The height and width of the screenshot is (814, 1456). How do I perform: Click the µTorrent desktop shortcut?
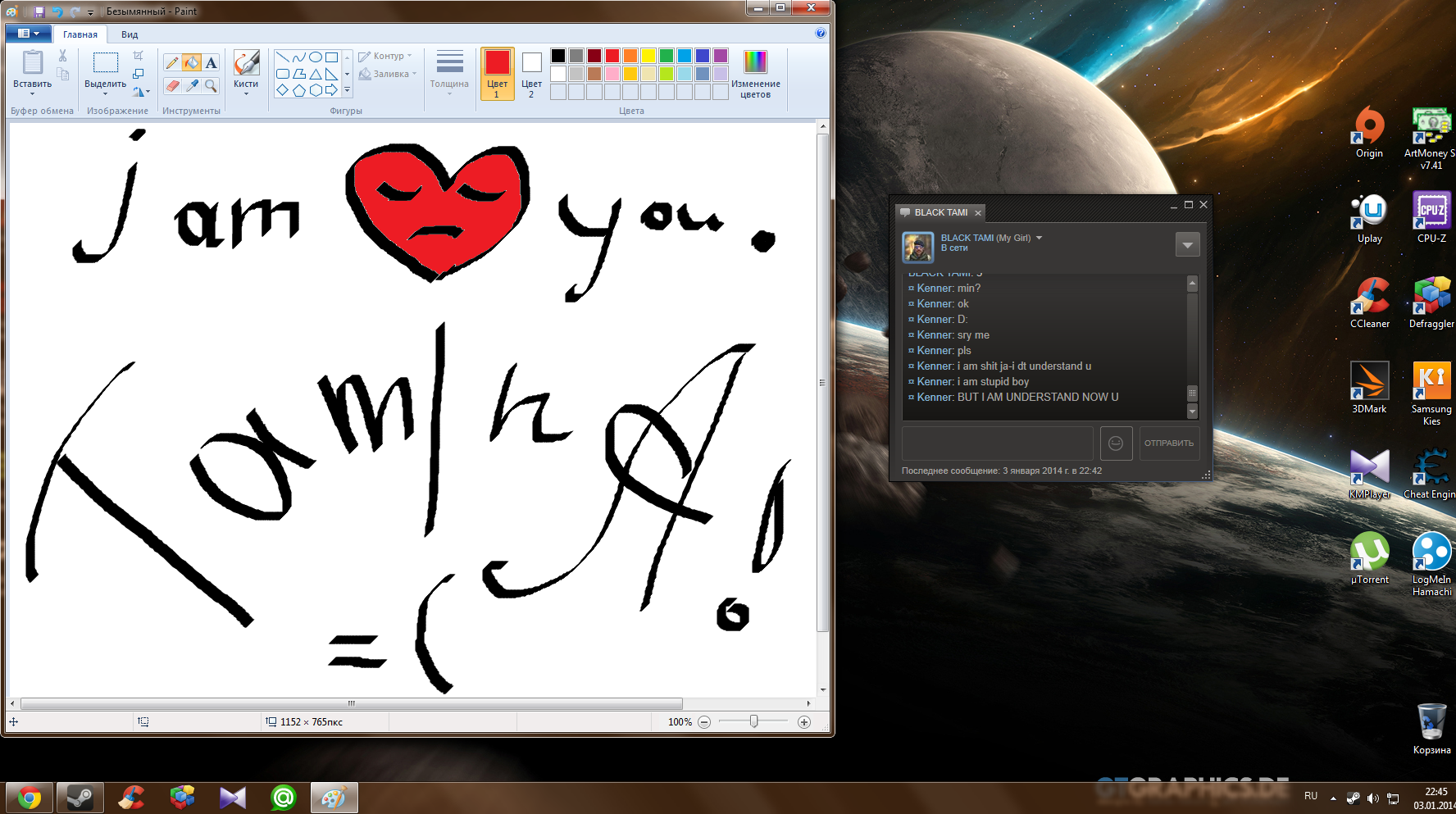coord(1370,557)
